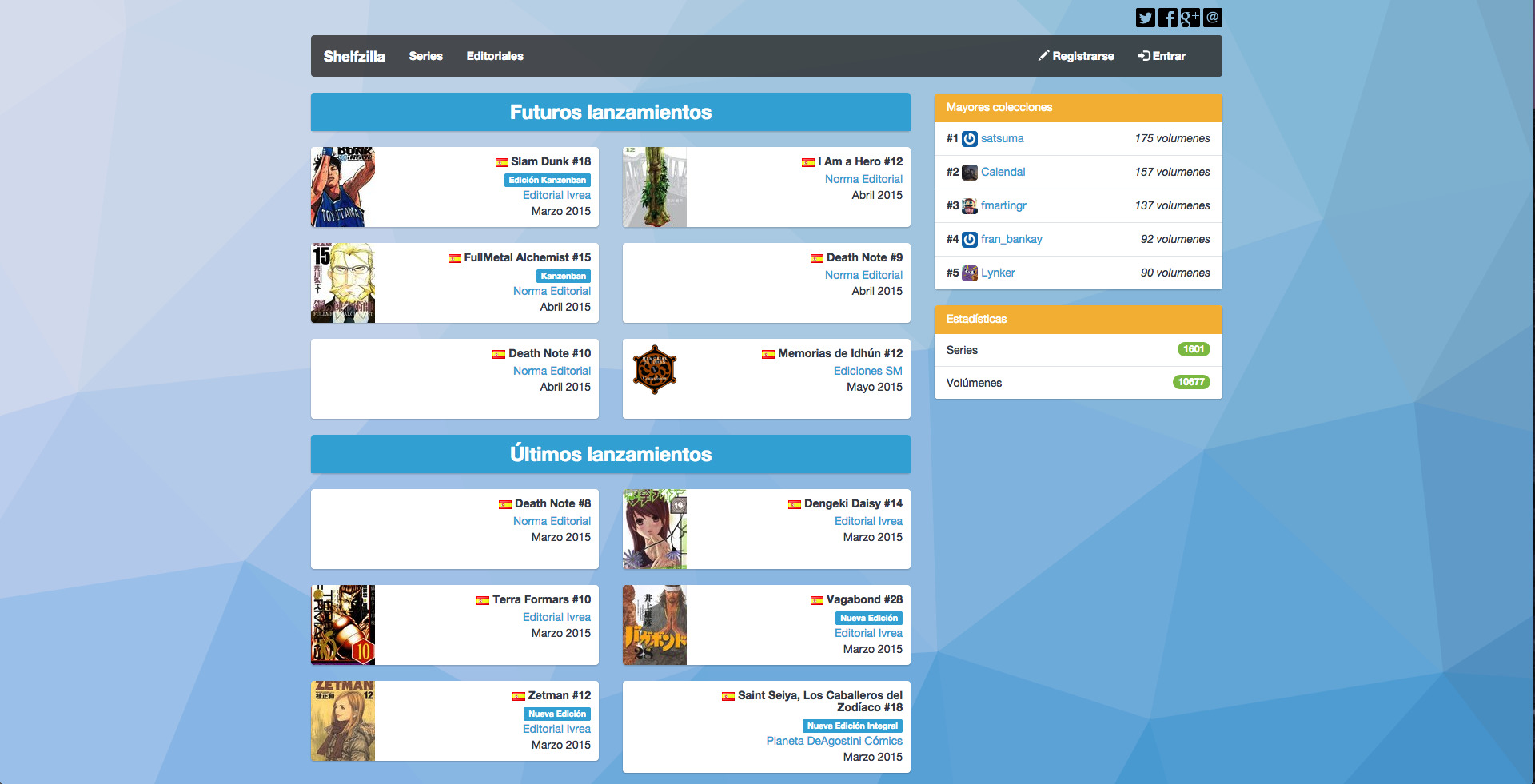Viewport: 1535px width, 784px height.
Task: Click the Death Note #9 title
Action: pos(864,257)
